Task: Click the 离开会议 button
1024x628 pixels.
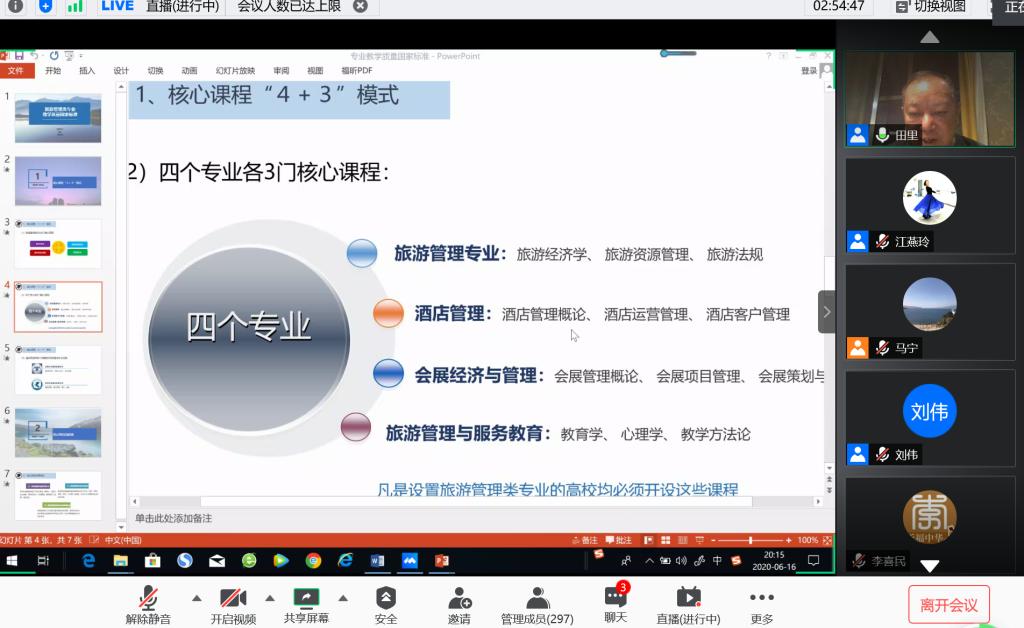Action: point(948,605)
